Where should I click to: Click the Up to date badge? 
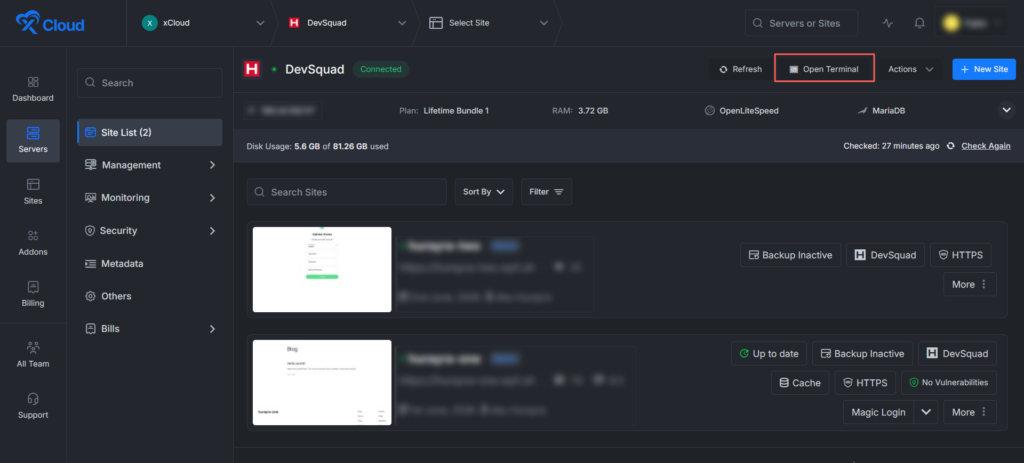[769, 353]
